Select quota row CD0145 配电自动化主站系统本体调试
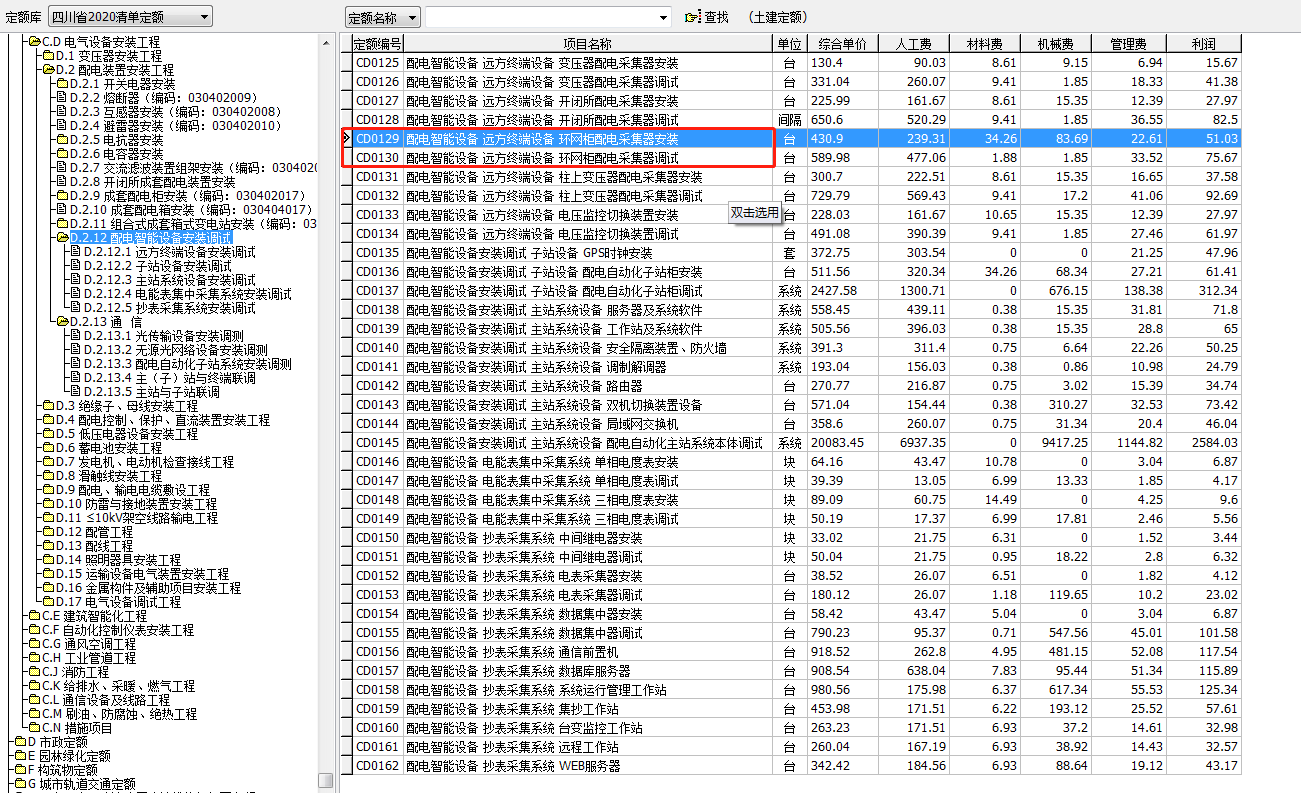This screenshot has width=1301, height=793. tap(796, 443)
